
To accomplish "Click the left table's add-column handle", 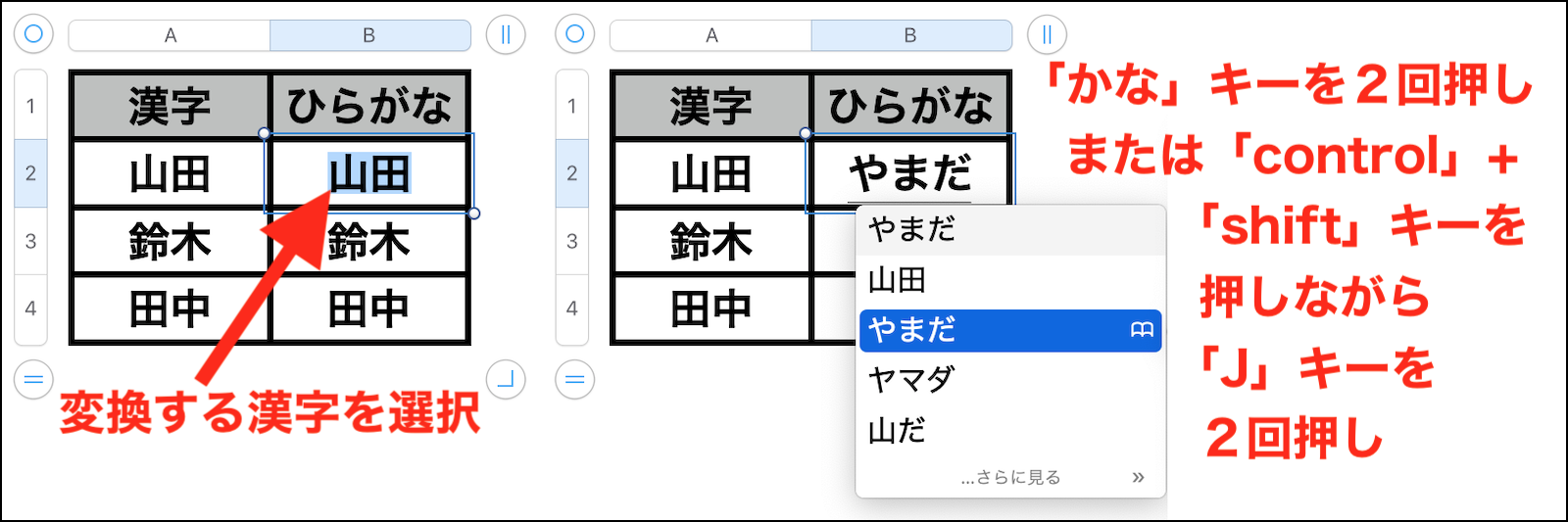I will [506, 34].
